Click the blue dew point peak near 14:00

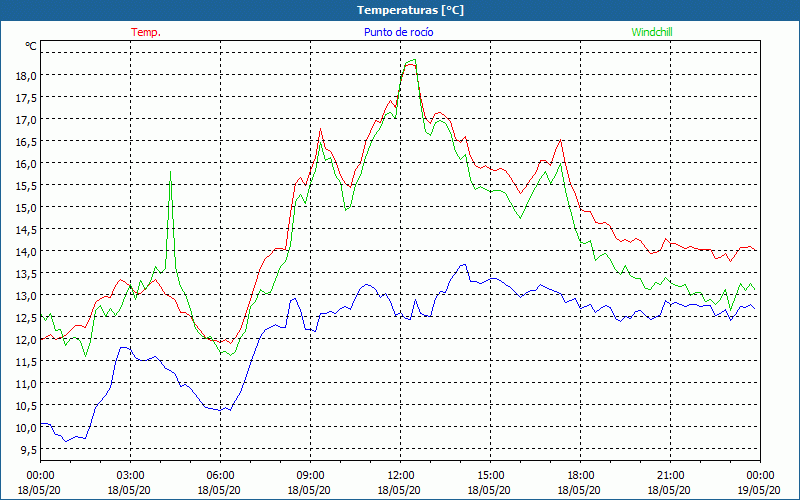[x=464, y=264]
